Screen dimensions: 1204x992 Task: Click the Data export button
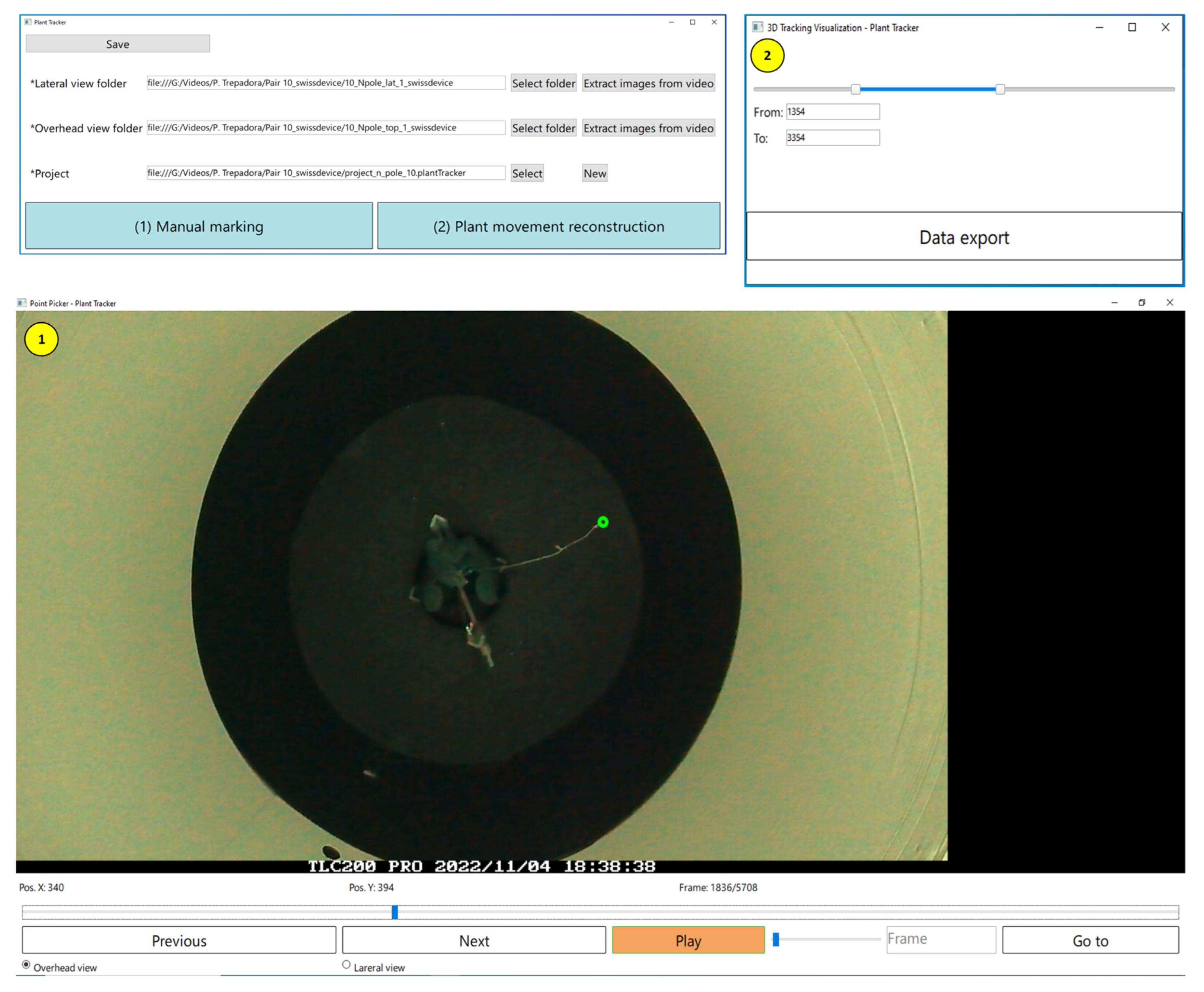(963, 237)
